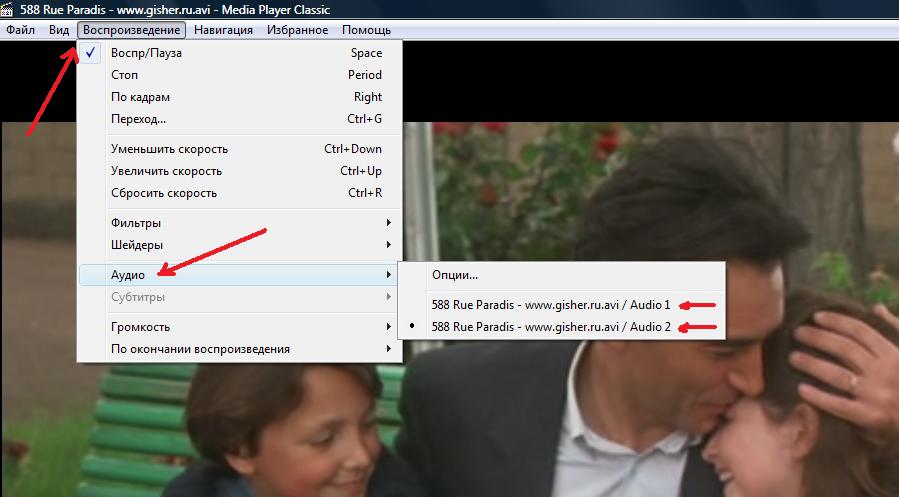Open the Помощь menu

pos(366,30)
